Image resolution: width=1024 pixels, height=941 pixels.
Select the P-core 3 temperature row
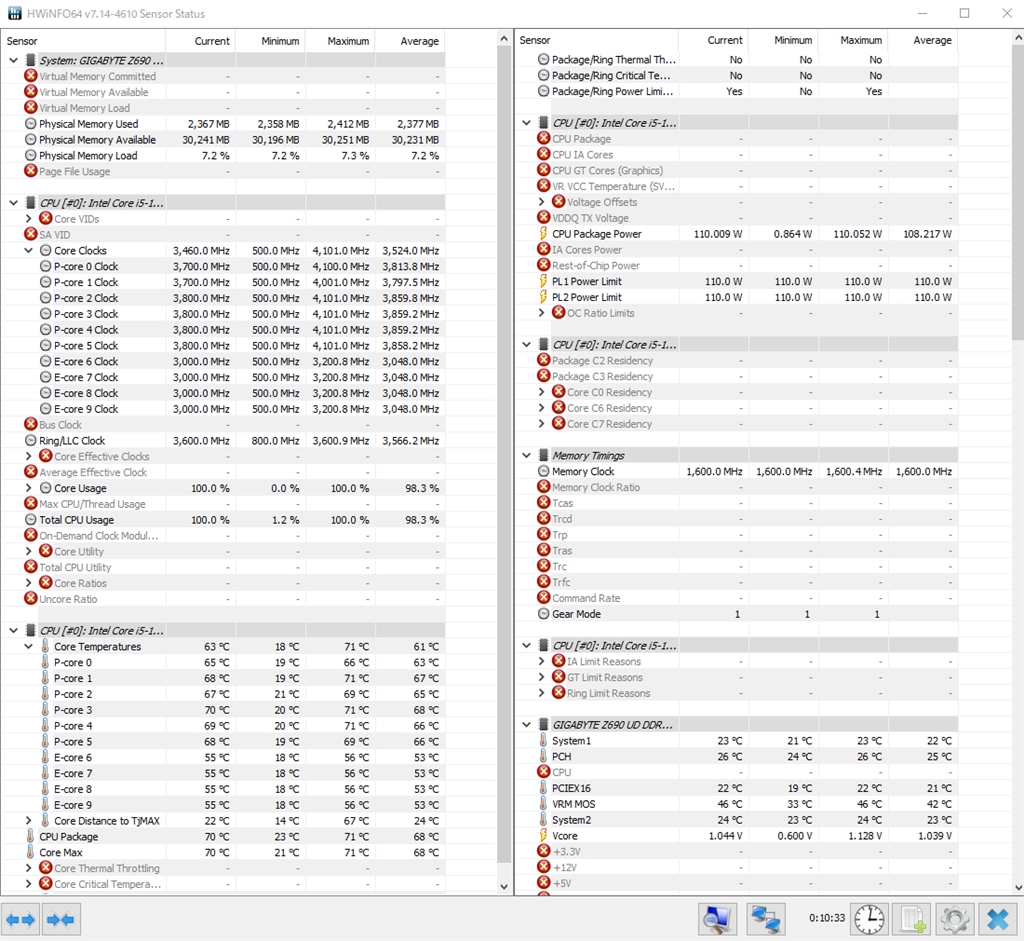(x=223, y=710)
